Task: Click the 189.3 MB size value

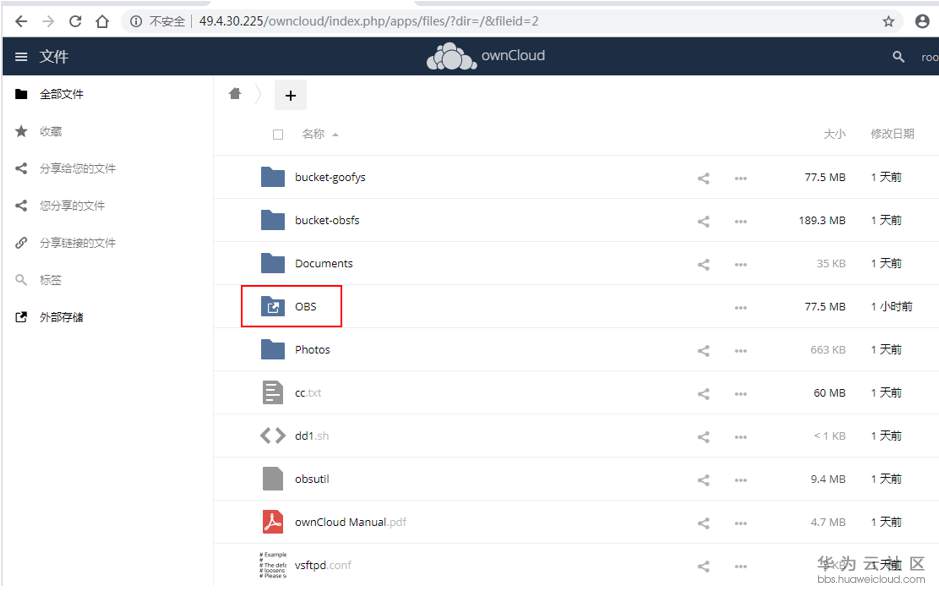Action: click(822, 220)
